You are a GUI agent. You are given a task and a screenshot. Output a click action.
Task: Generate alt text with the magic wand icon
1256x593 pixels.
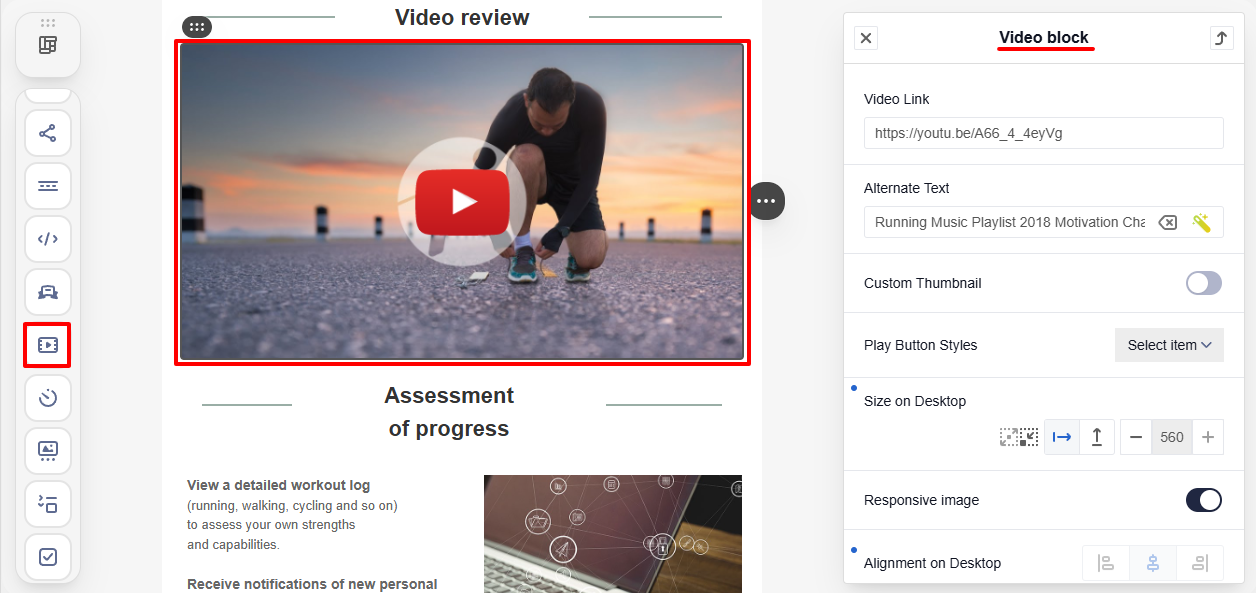(1202, 222)
